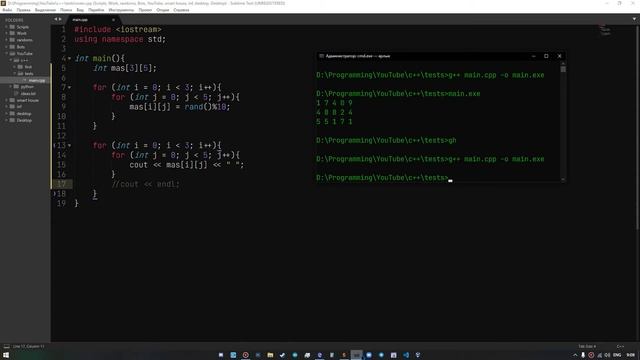Click the Bots folder icon
The height and width of the screenshot is (360, 640).
(x=12, y=47)
